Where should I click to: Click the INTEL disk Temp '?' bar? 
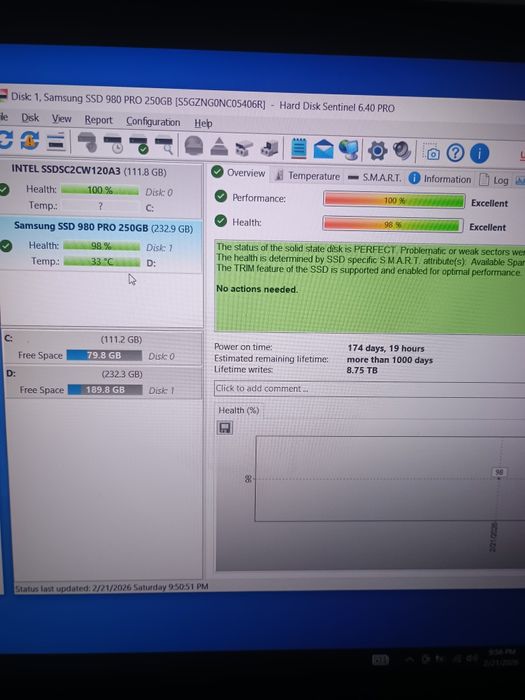tap(100, 206)
